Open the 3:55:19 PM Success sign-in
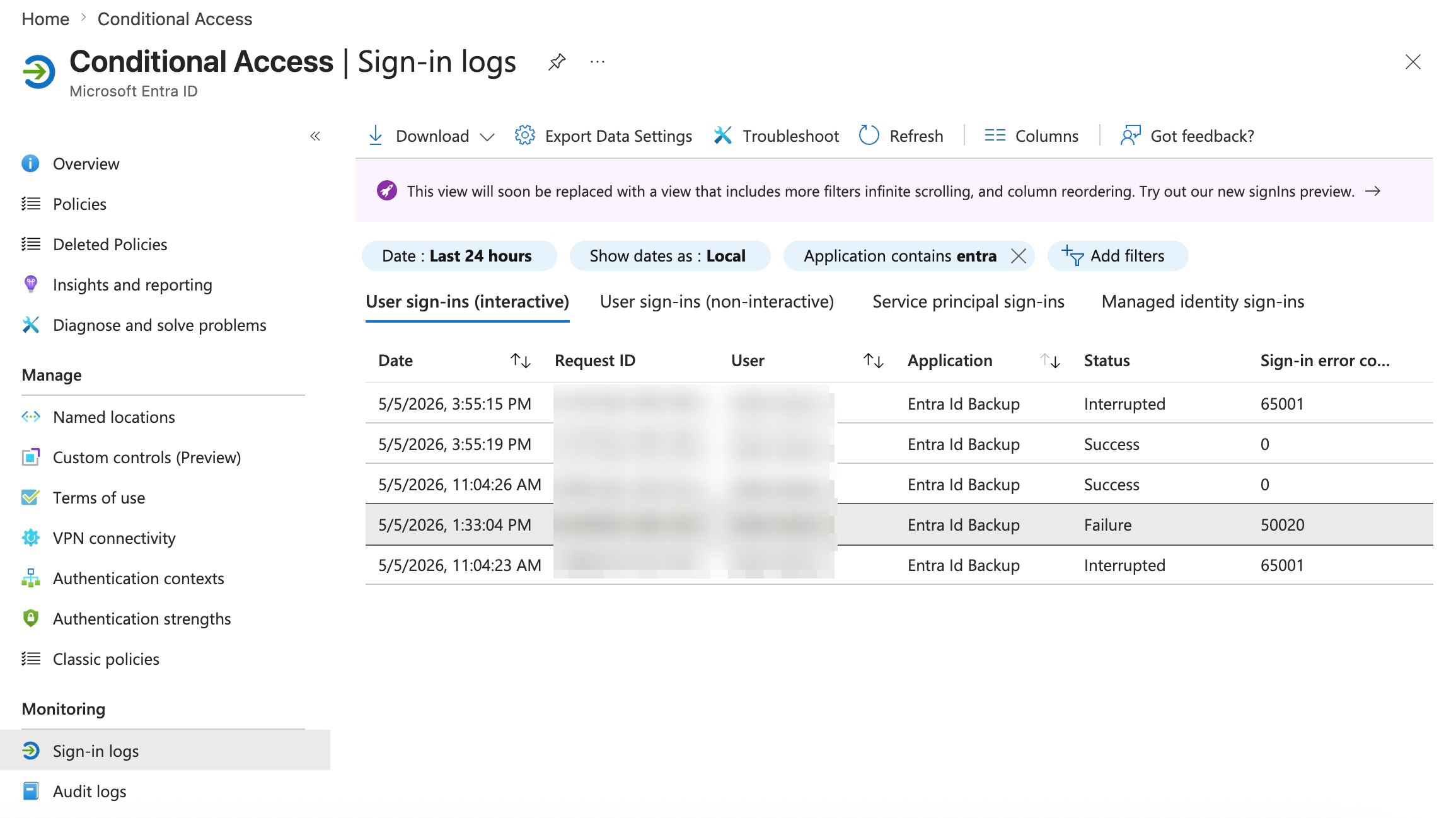The width and height of the screenshot is (1456, 818). [x=899, y=444]
